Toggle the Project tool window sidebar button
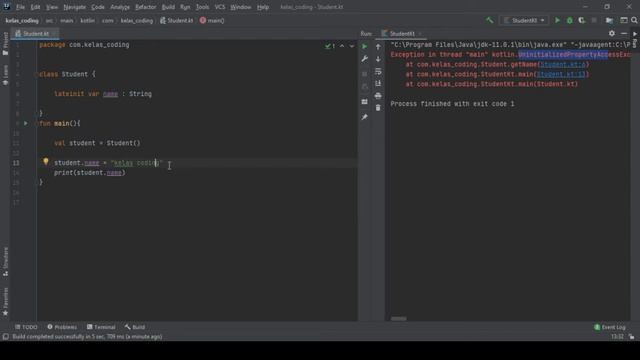 click(x=5, y=43)
